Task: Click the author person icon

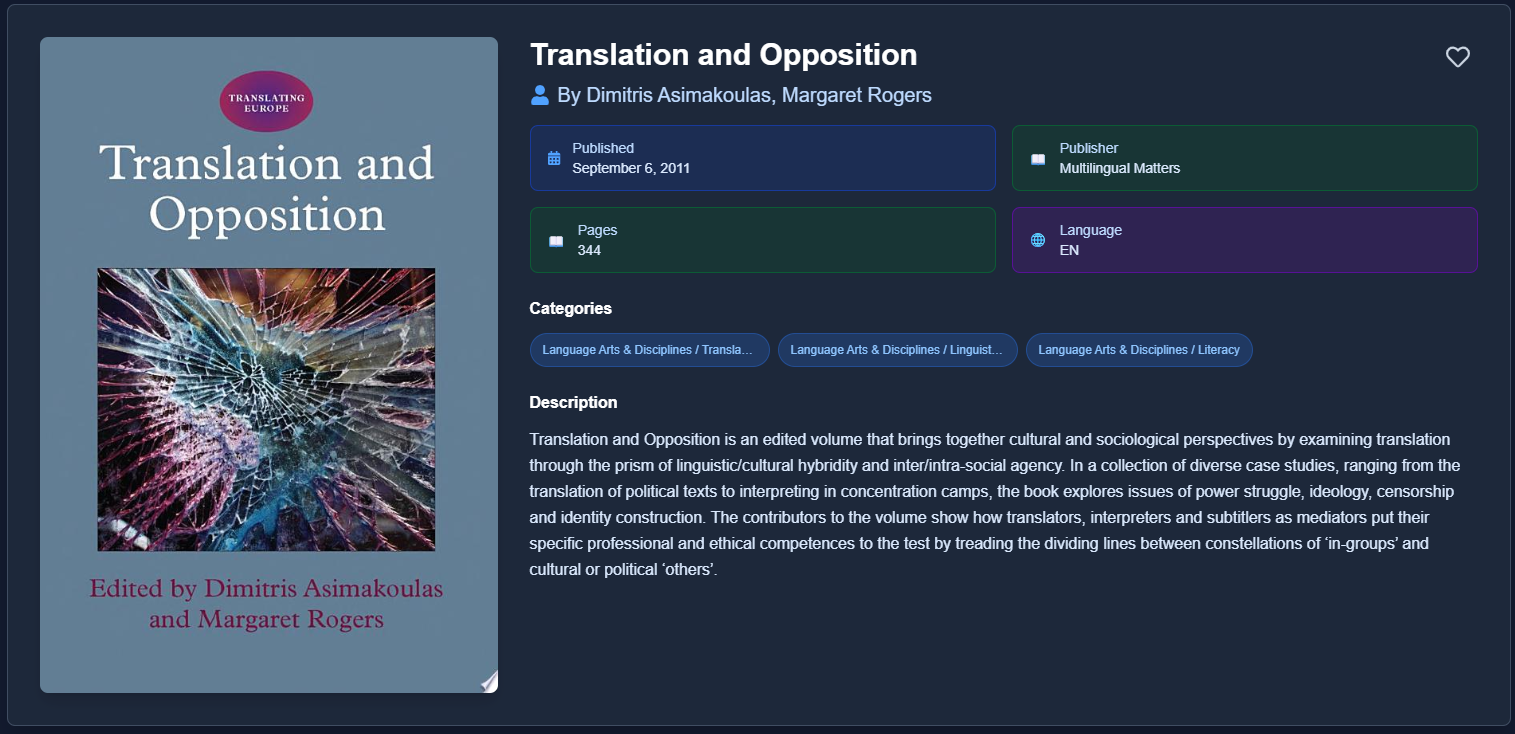Action: point(540,95)
